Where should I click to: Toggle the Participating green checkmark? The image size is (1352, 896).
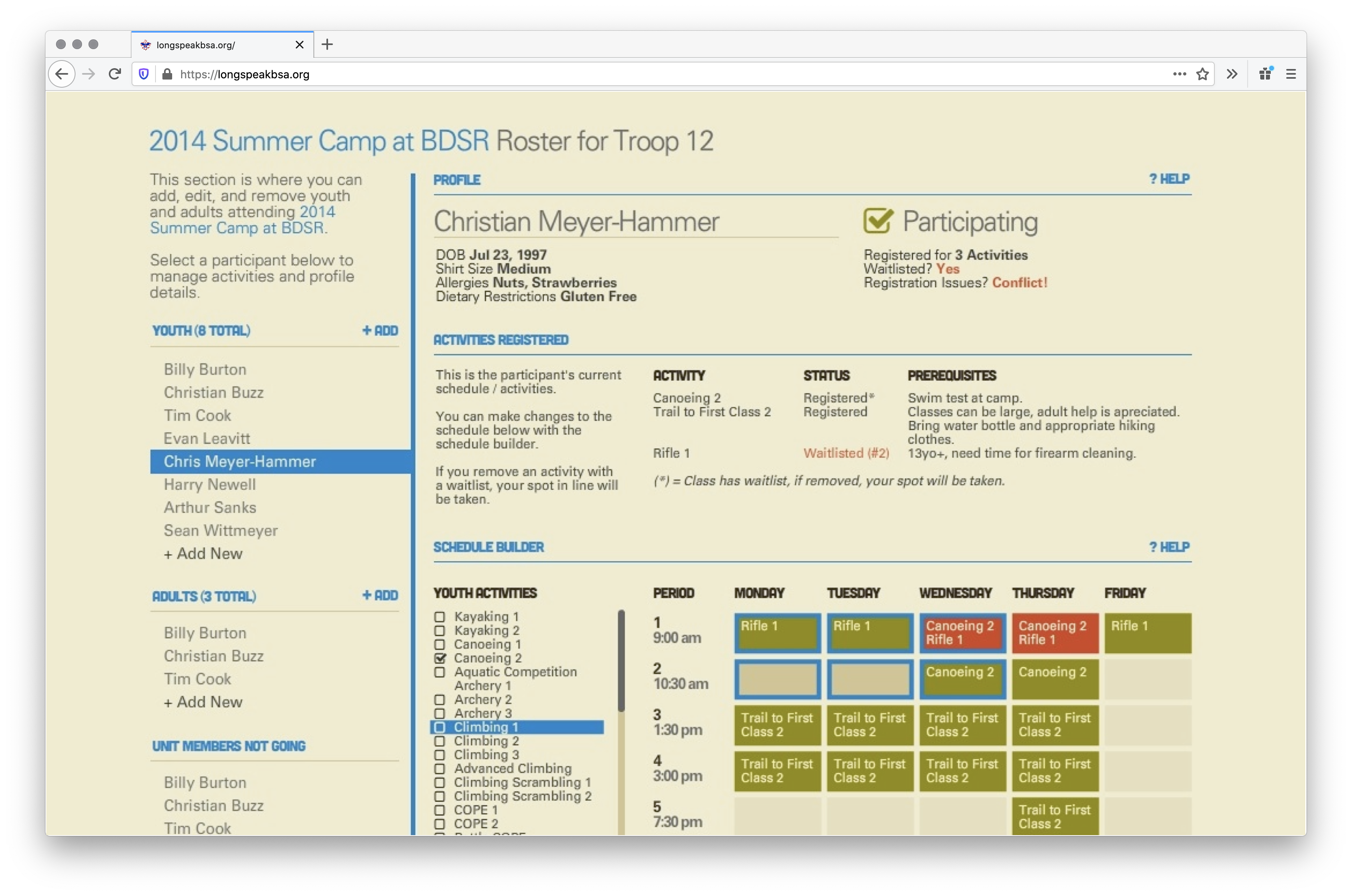click(x=877, y=221)
